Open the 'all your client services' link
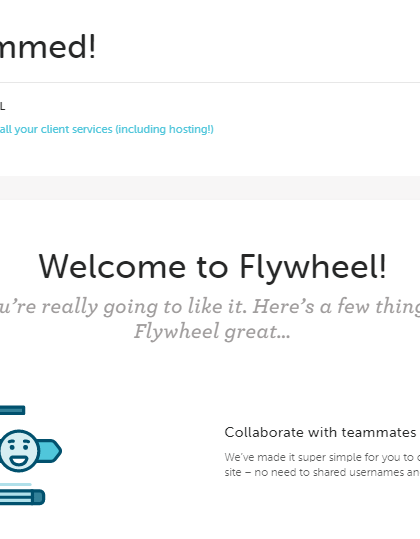 point(107,129)
